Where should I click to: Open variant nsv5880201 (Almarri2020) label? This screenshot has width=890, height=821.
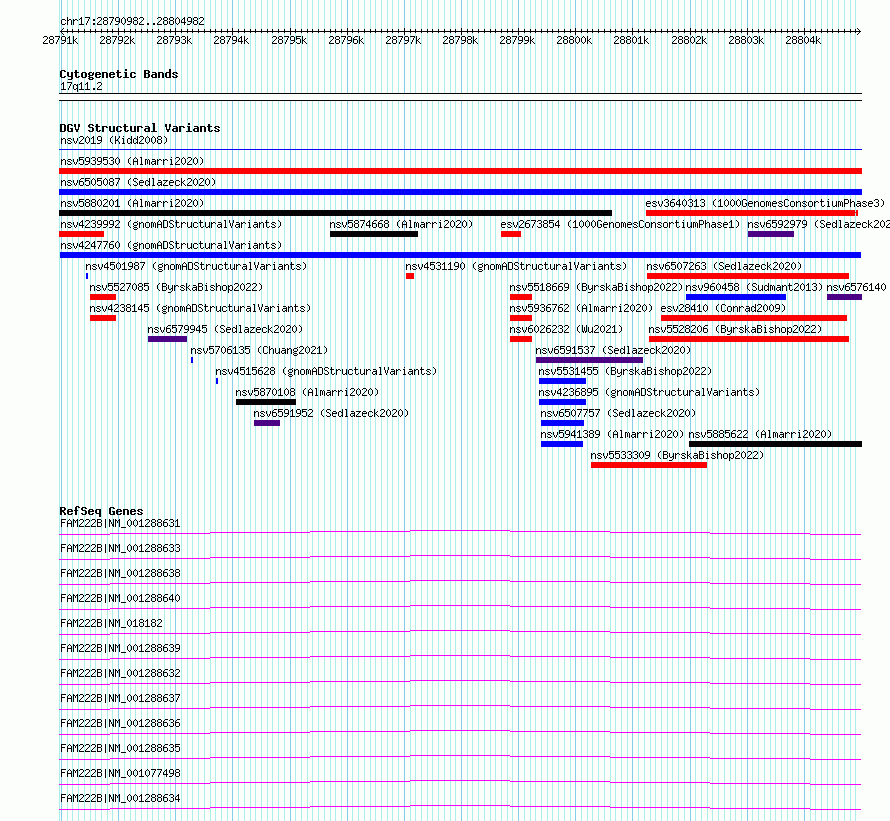tap(132, 203)
